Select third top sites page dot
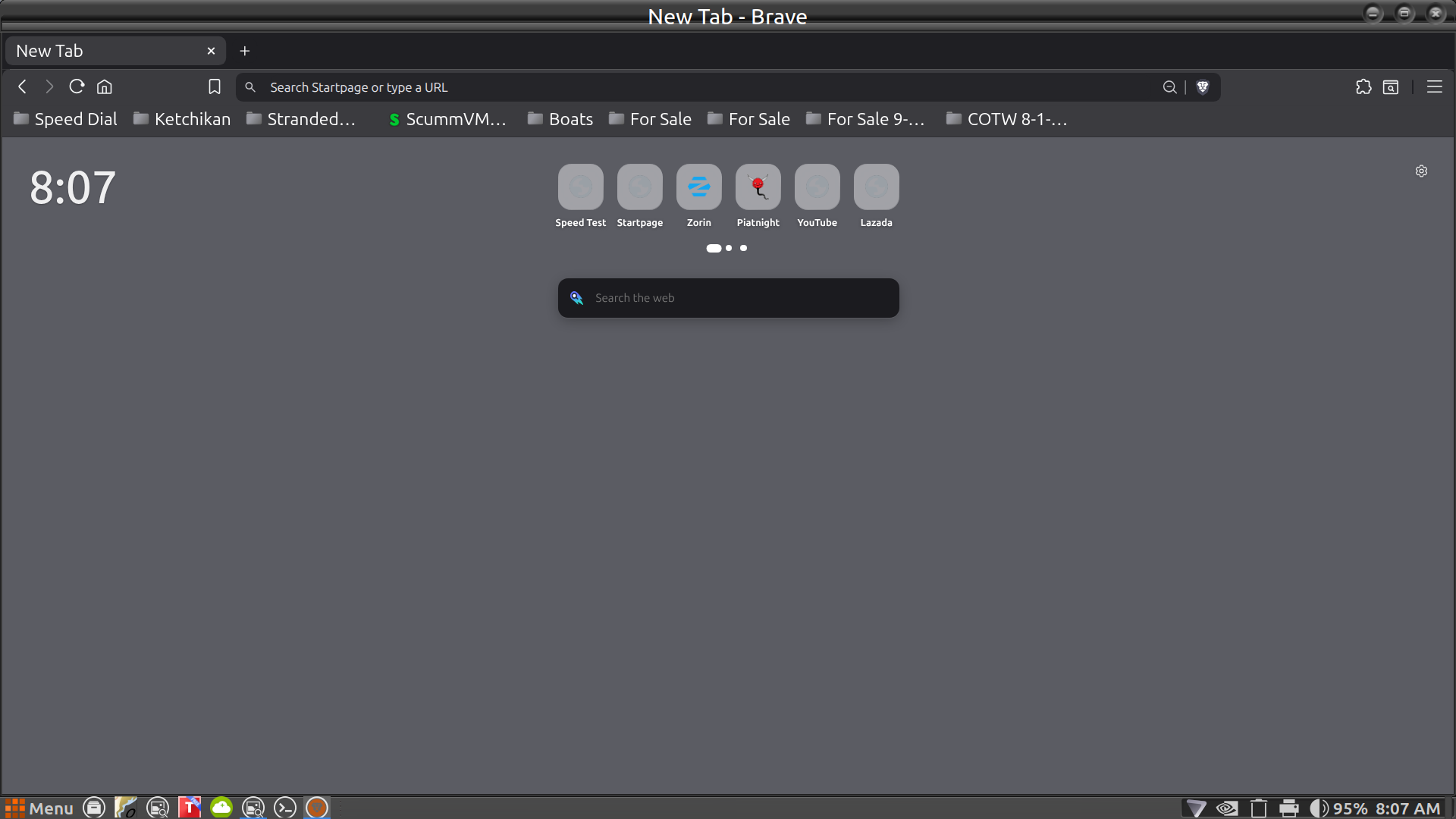Screen dimensions: 1456x819 click(x=743, y=248)
